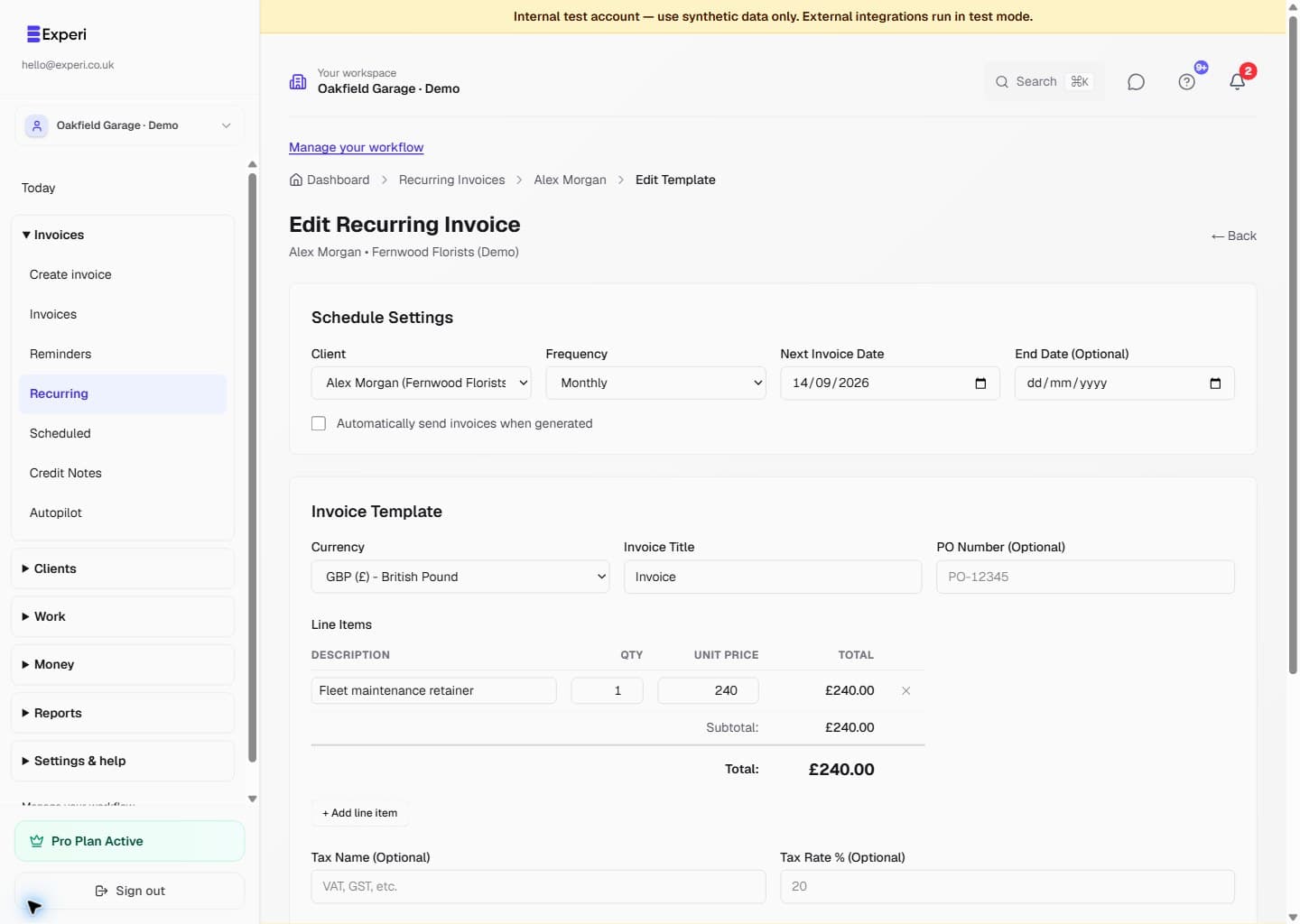The height and width of the screenshot is (924, 1300).
Task: Expand the Reports section
Action: pos(123,713)
